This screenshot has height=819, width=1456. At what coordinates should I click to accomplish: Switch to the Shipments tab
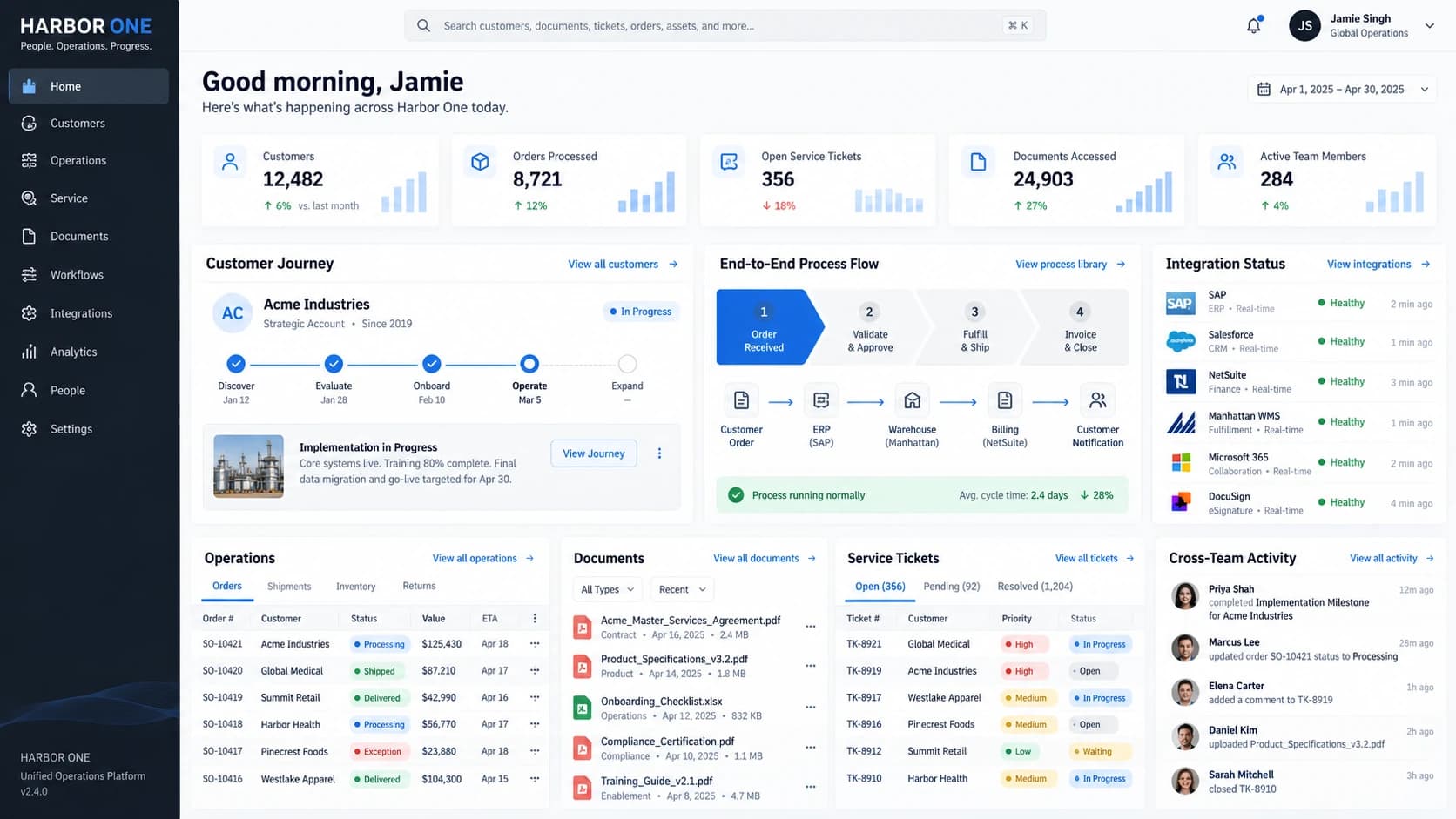pyautogui.click(x=289, y=587)
